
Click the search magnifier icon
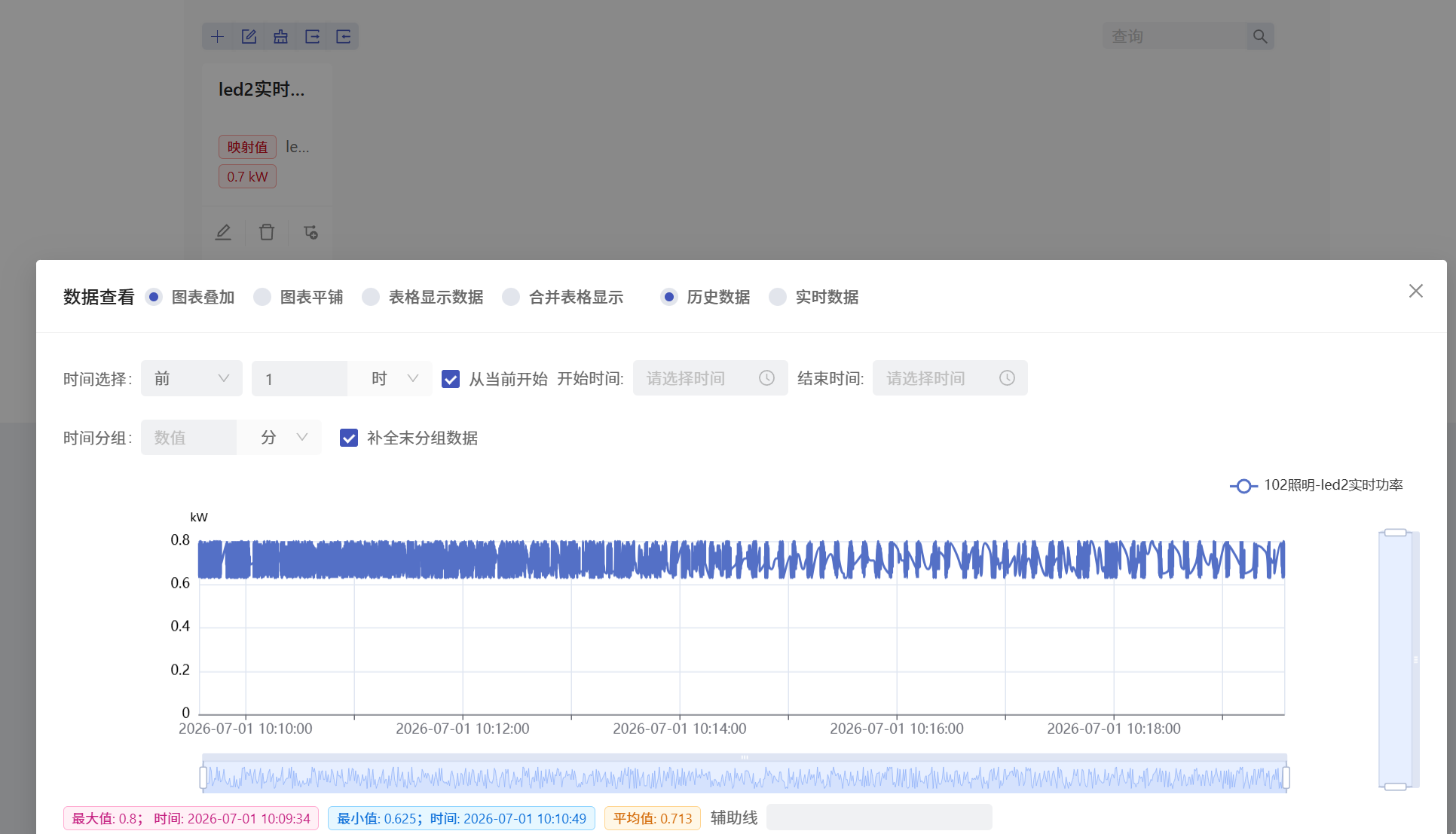1259,36
